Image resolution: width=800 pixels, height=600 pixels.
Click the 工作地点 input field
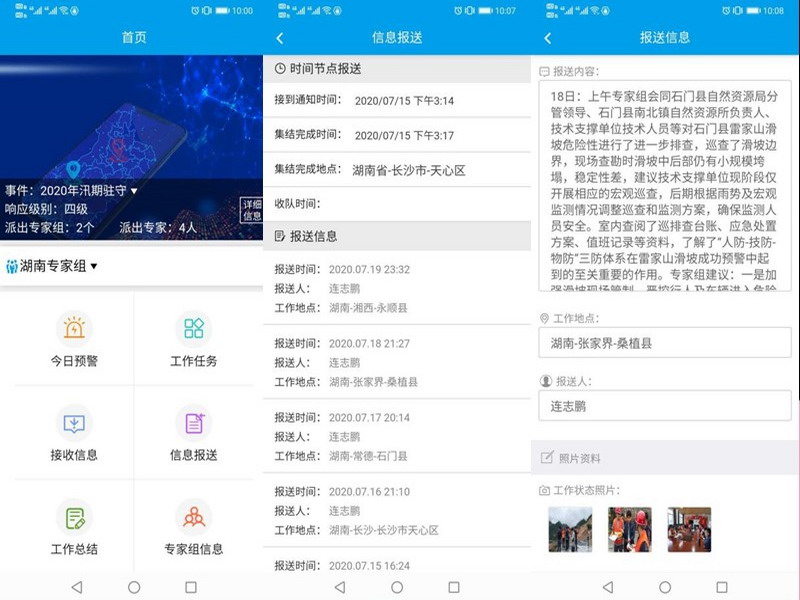[664, 343]
